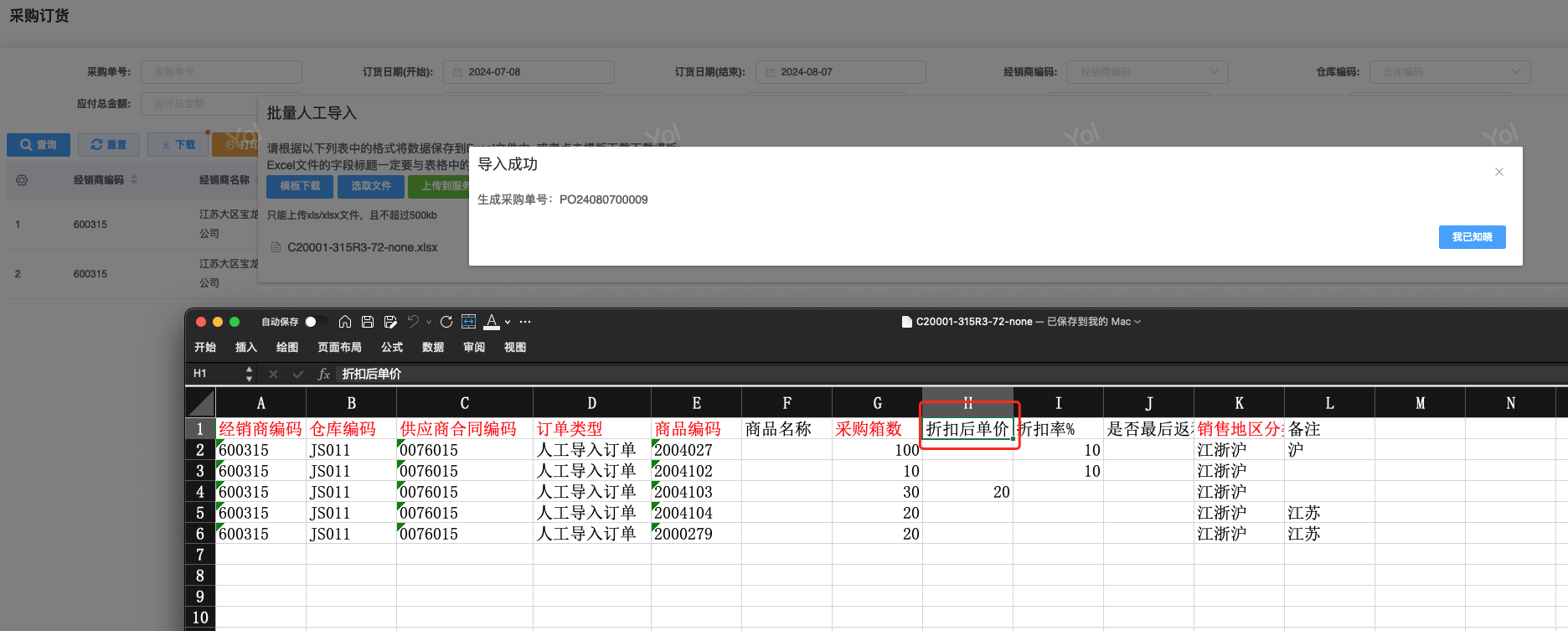1568x631 pixels.
Task: Click the Save As icon with pencil
Action: pyautogui.click(x=389, y=322)
